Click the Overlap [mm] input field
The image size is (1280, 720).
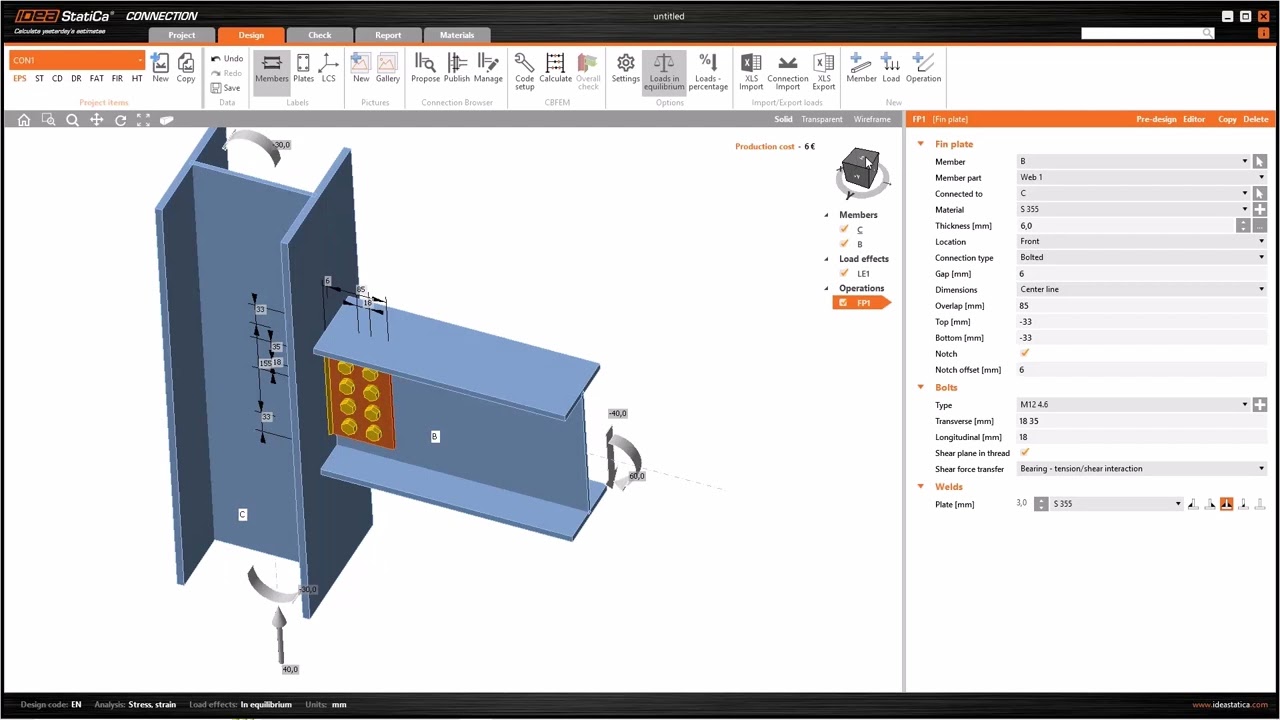click(1142, 305)
